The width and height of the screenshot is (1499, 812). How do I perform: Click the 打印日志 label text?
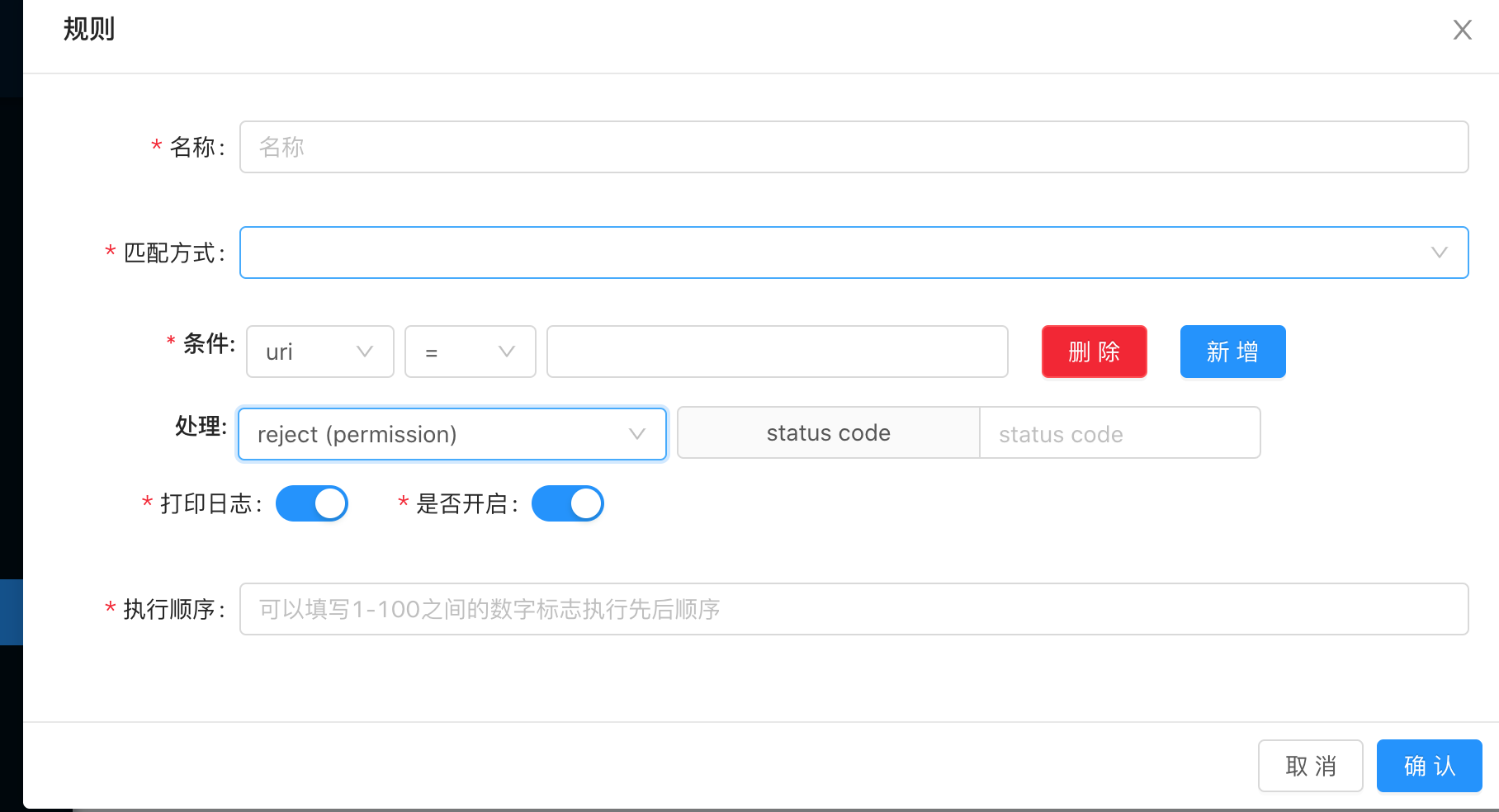coord(210,503)
